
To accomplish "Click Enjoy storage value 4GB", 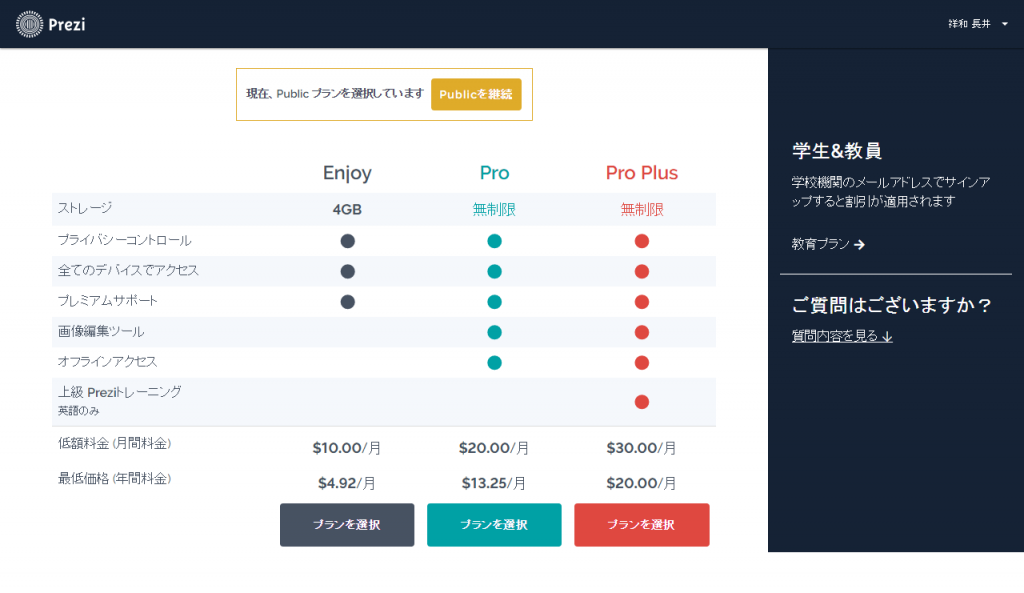I will [347, 210].
